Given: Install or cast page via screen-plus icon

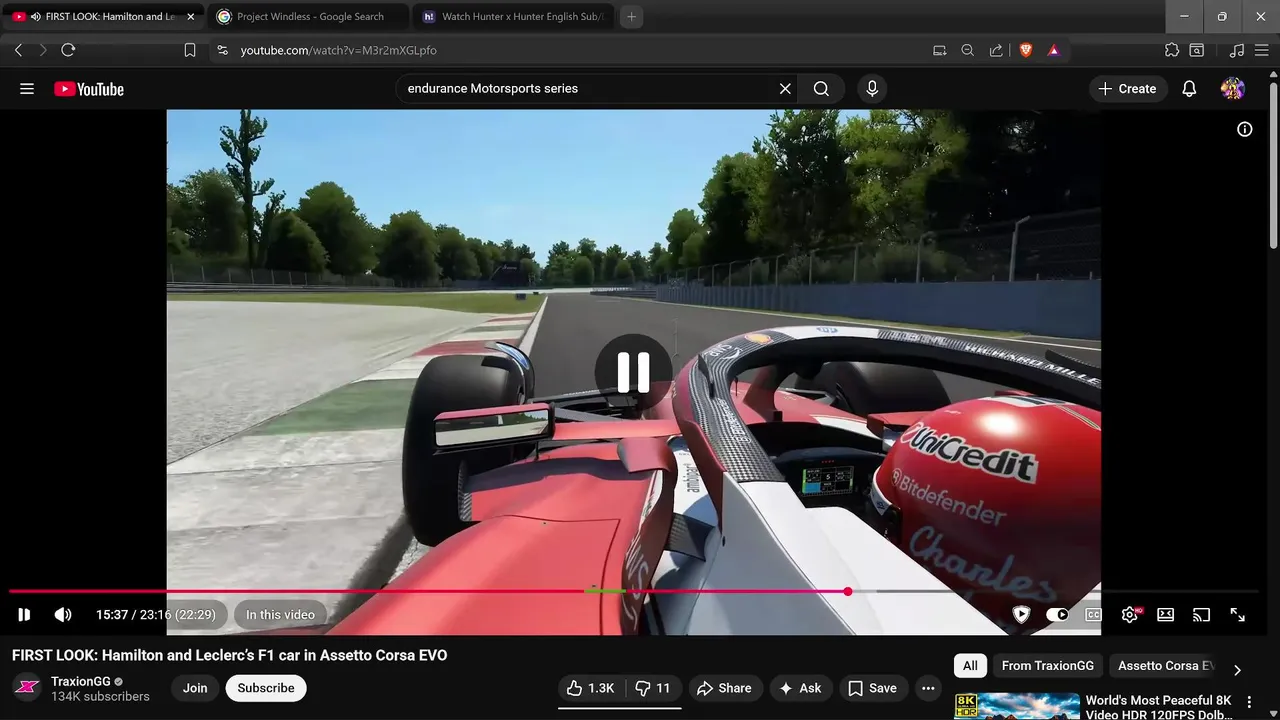Looking at the screenshot, I should click(x=940, y=50).
